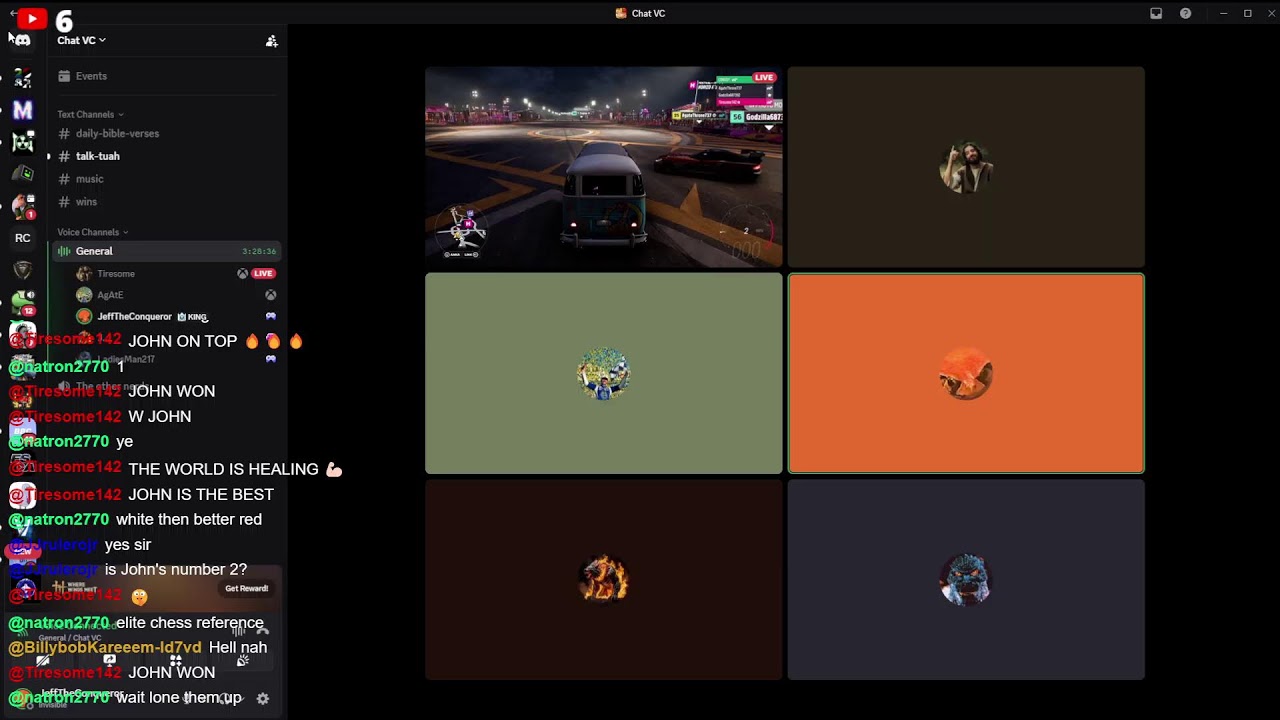This screenshot has width=1280, height=720.
Task: Start an activity in voice channel
Action: coord(175,661)
